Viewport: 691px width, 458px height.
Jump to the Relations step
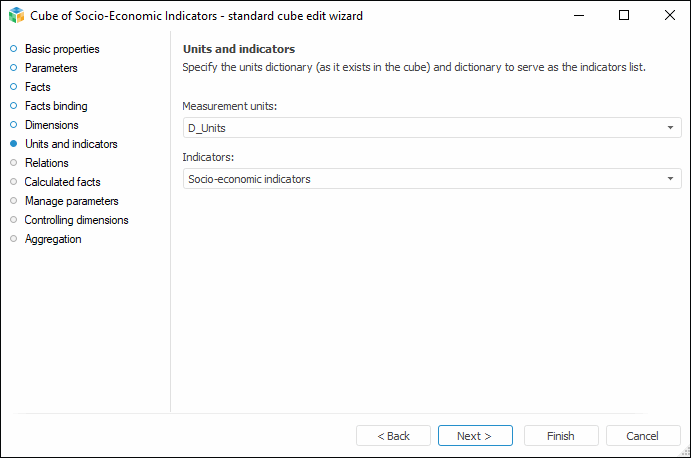coord(47,163)
